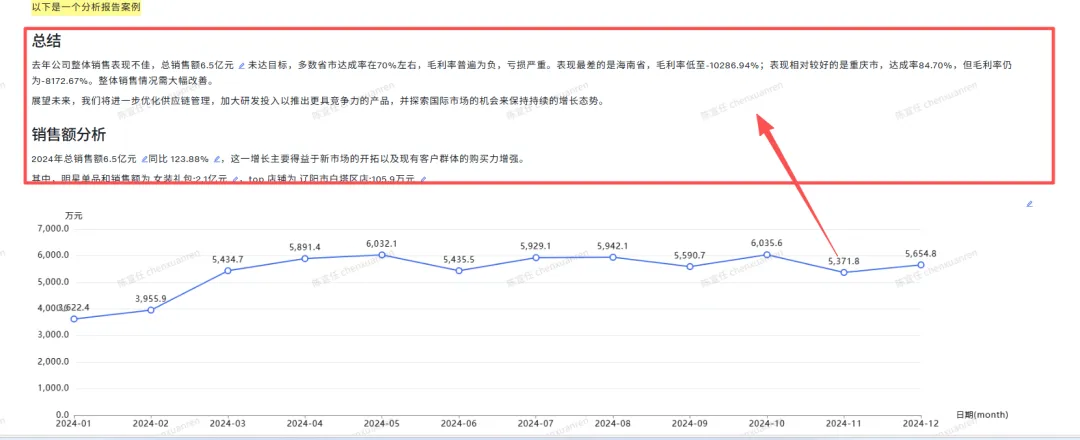The image size is (1080, 440).
Task: Click the 总结 heading
Action: [x=46, y=41]
